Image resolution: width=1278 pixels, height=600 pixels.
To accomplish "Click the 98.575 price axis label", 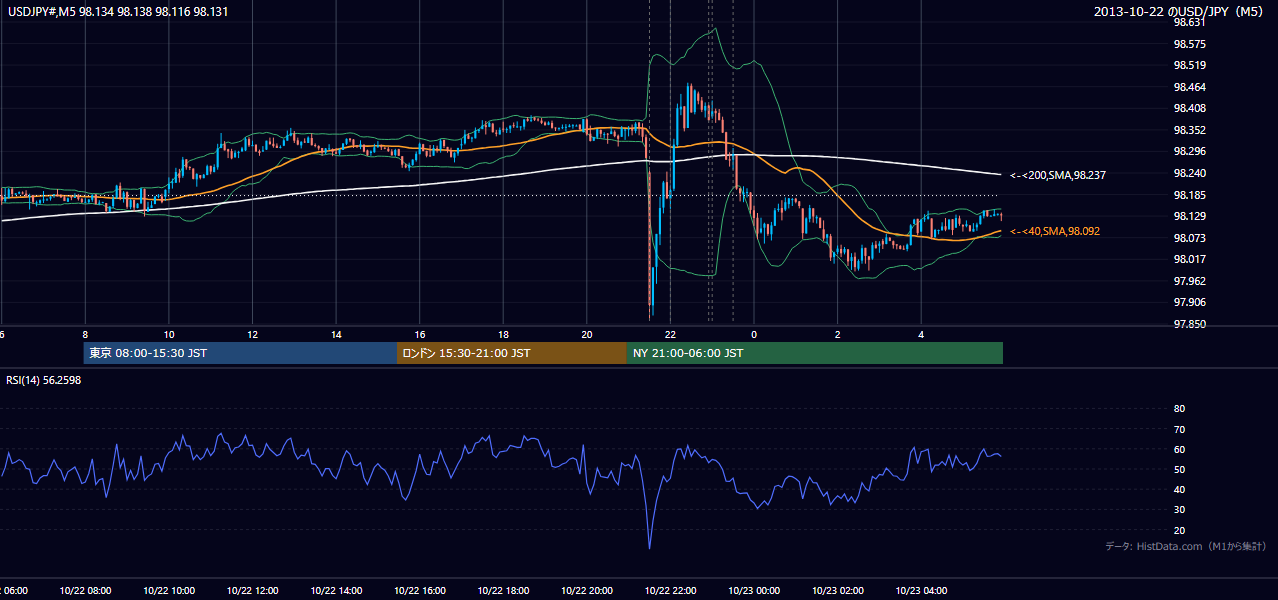I will click(x=1189, y=44).
